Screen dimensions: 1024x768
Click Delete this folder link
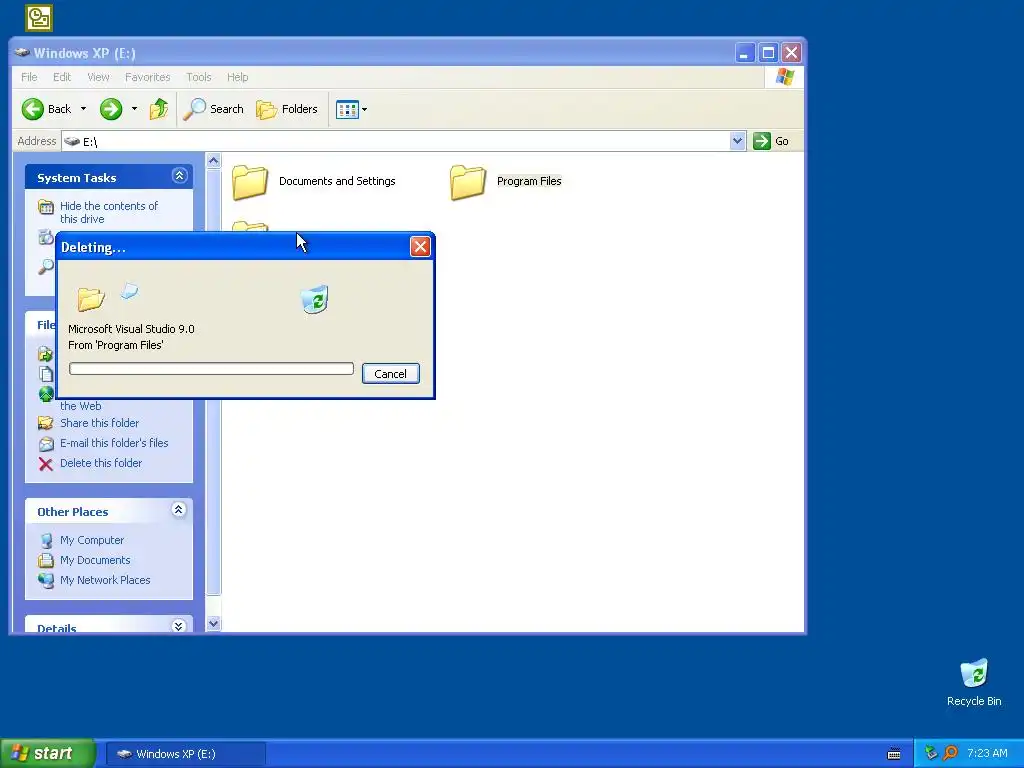101,463
